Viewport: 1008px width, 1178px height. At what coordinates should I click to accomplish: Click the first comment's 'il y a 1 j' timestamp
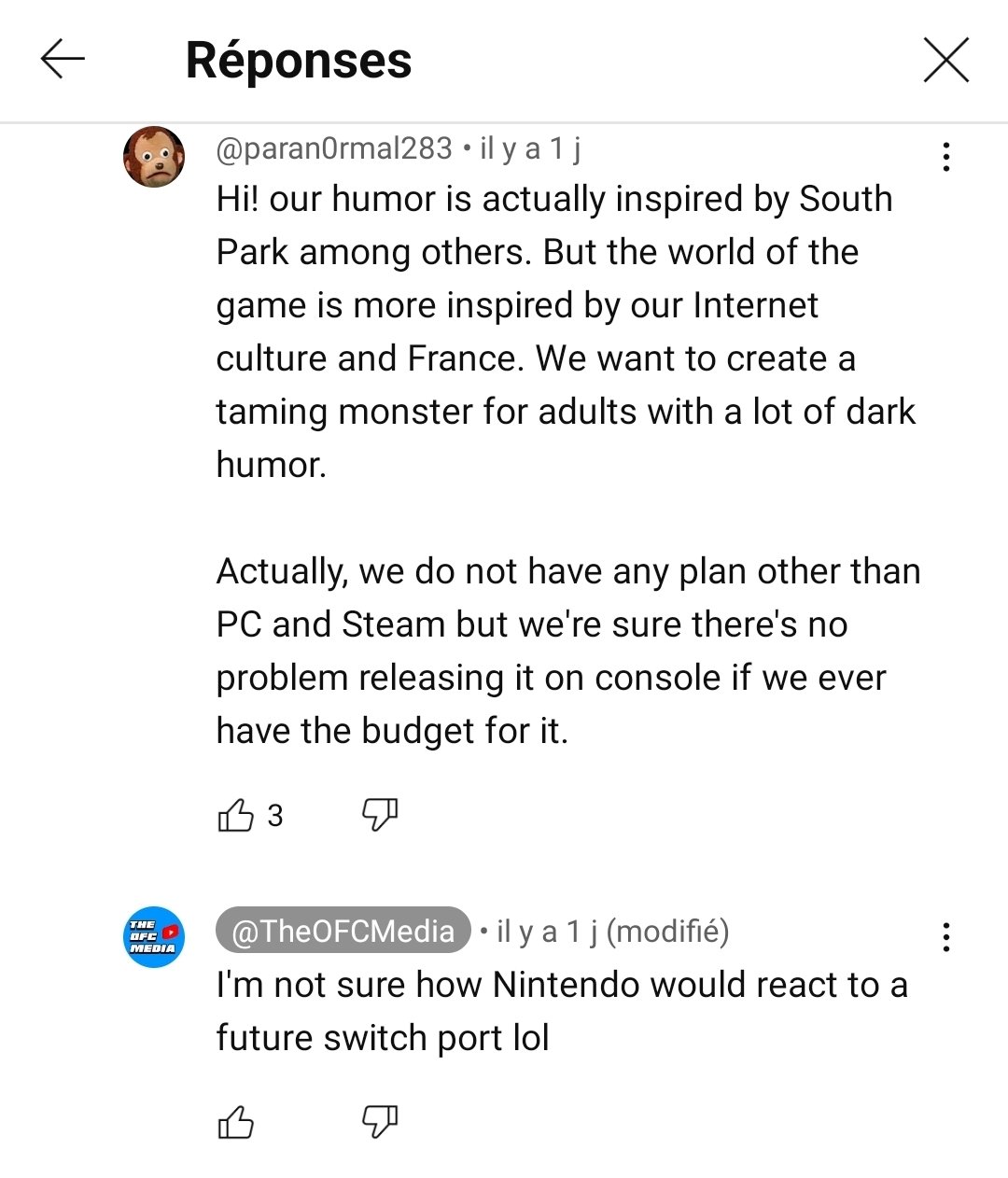530,148
